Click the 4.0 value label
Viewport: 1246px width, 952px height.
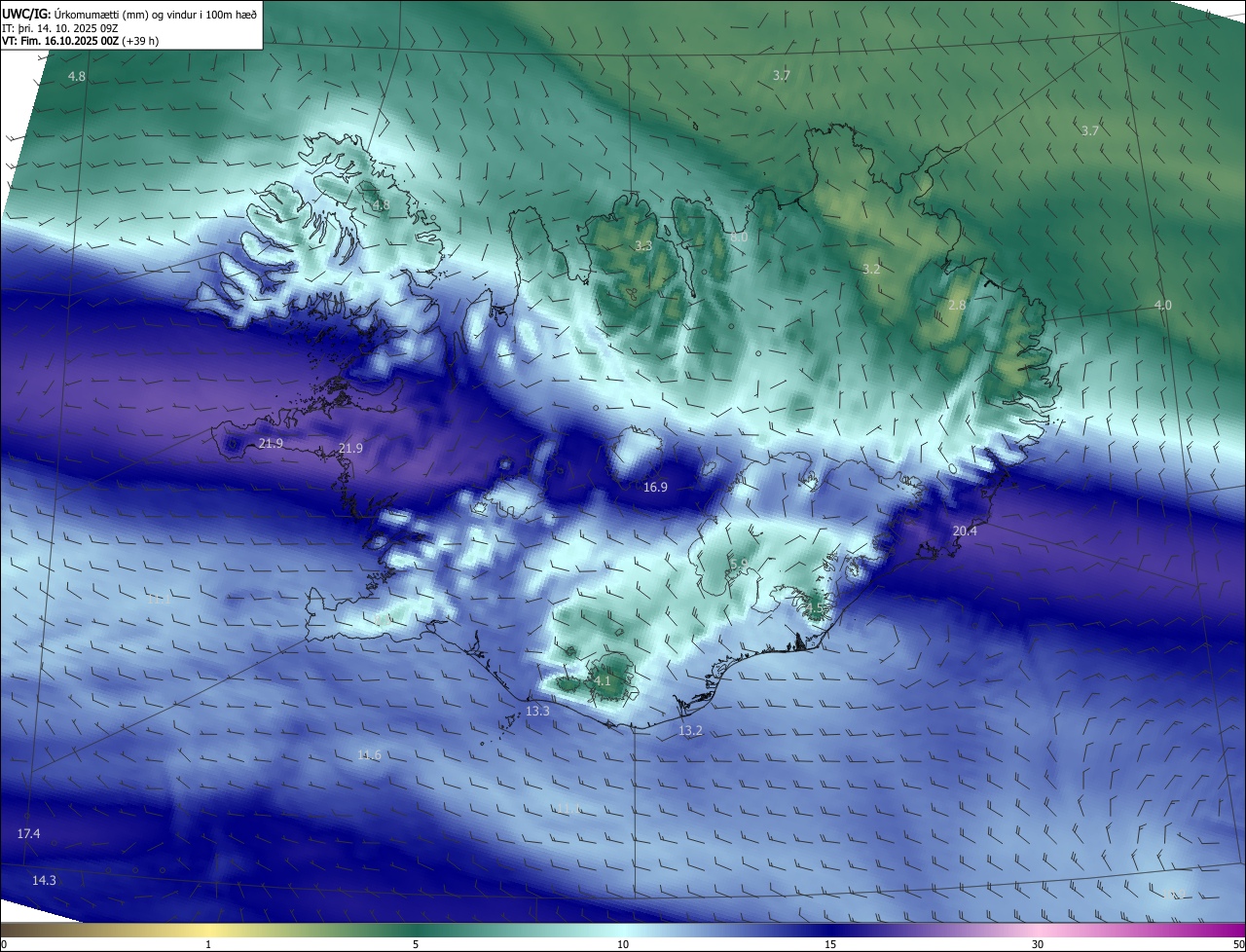pos(1162,305)
